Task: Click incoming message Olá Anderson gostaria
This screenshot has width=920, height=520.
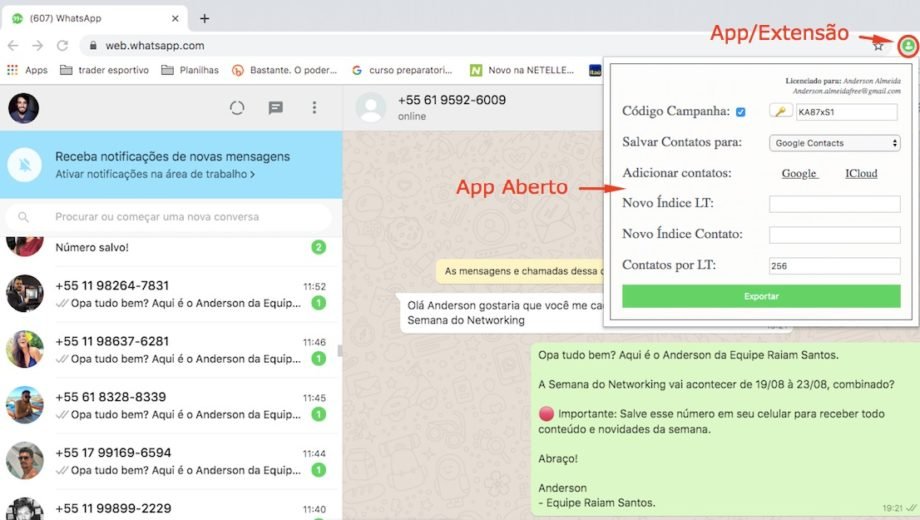Action: point(505,313)
